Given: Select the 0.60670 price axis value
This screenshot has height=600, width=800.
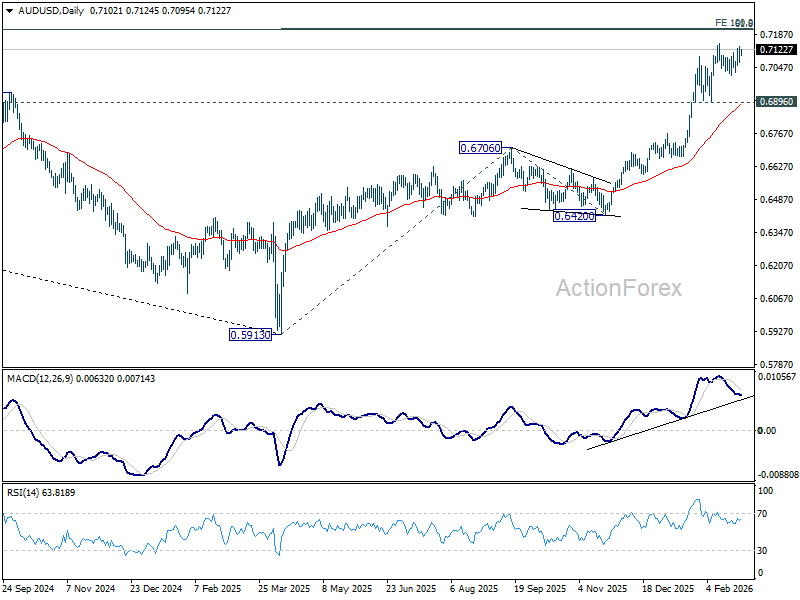Looking at the screenshot, I should pyautogui.click(x=777, y=298).
